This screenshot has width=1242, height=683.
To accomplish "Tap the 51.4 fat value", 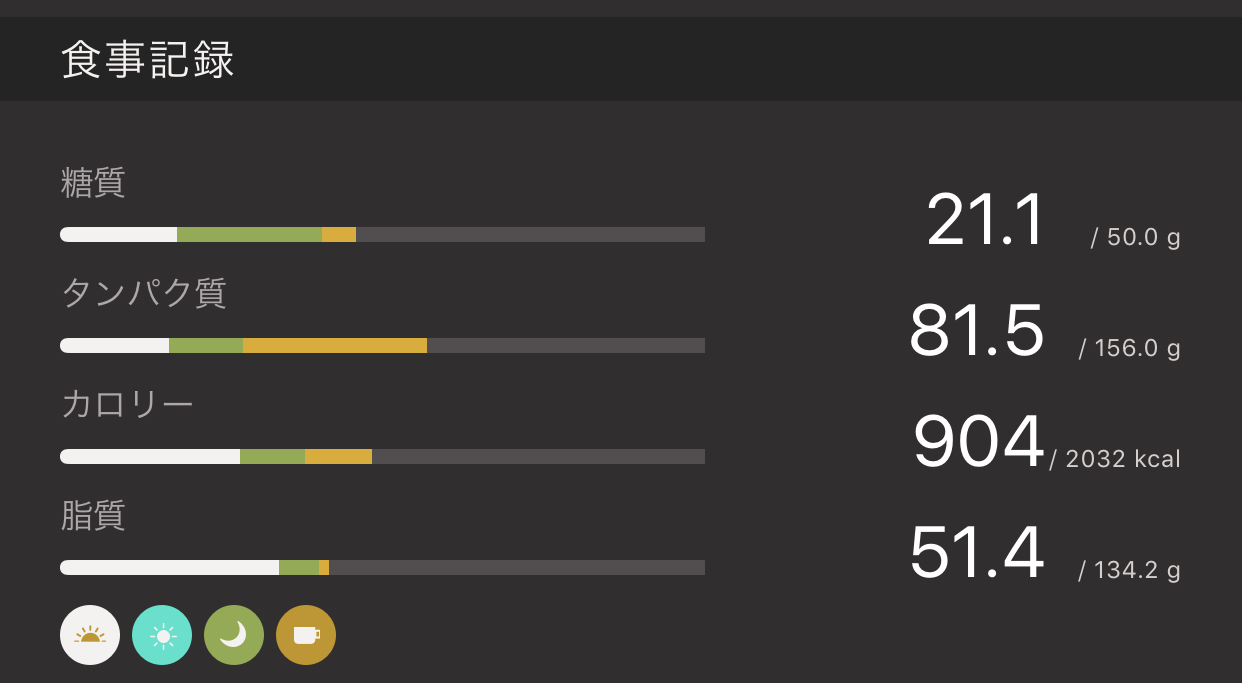I will coord(976,553).
